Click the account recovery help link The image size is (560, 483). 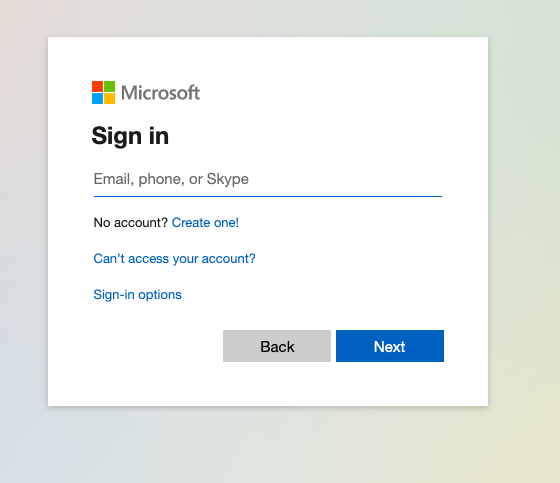click(174, 259)
